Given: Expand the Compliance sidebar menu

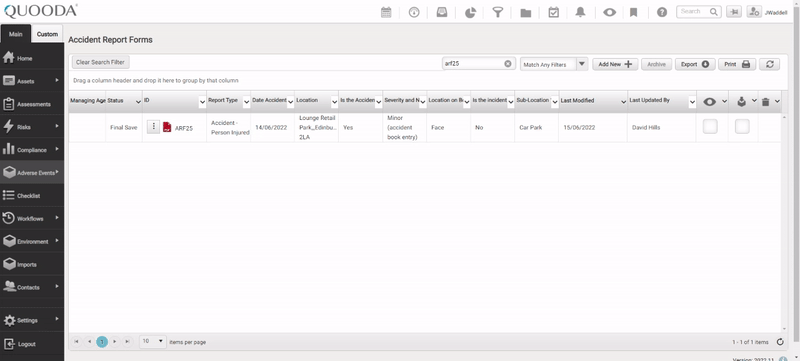Looking at the screenshot, I should coord(32,150).
